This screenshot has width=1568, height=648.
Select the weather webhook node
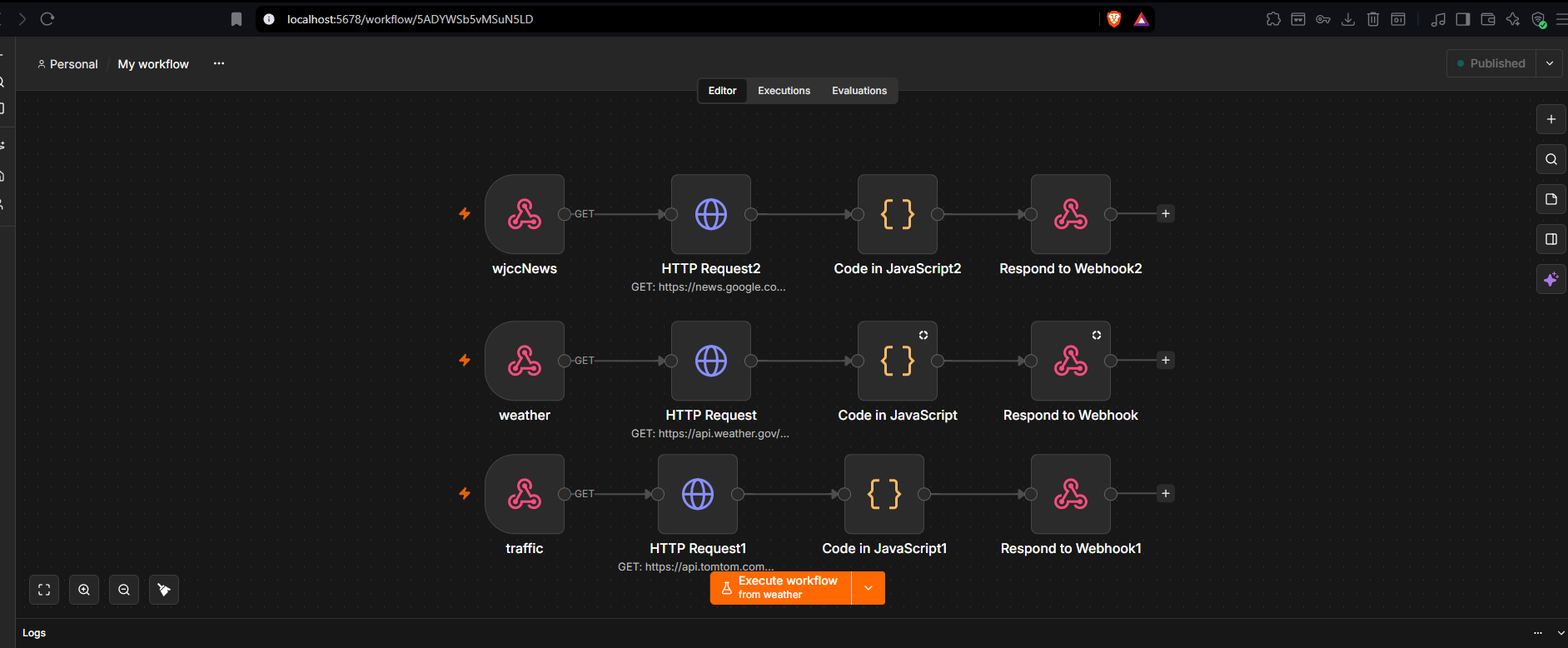pyautogui.click(x=525, y=361)
